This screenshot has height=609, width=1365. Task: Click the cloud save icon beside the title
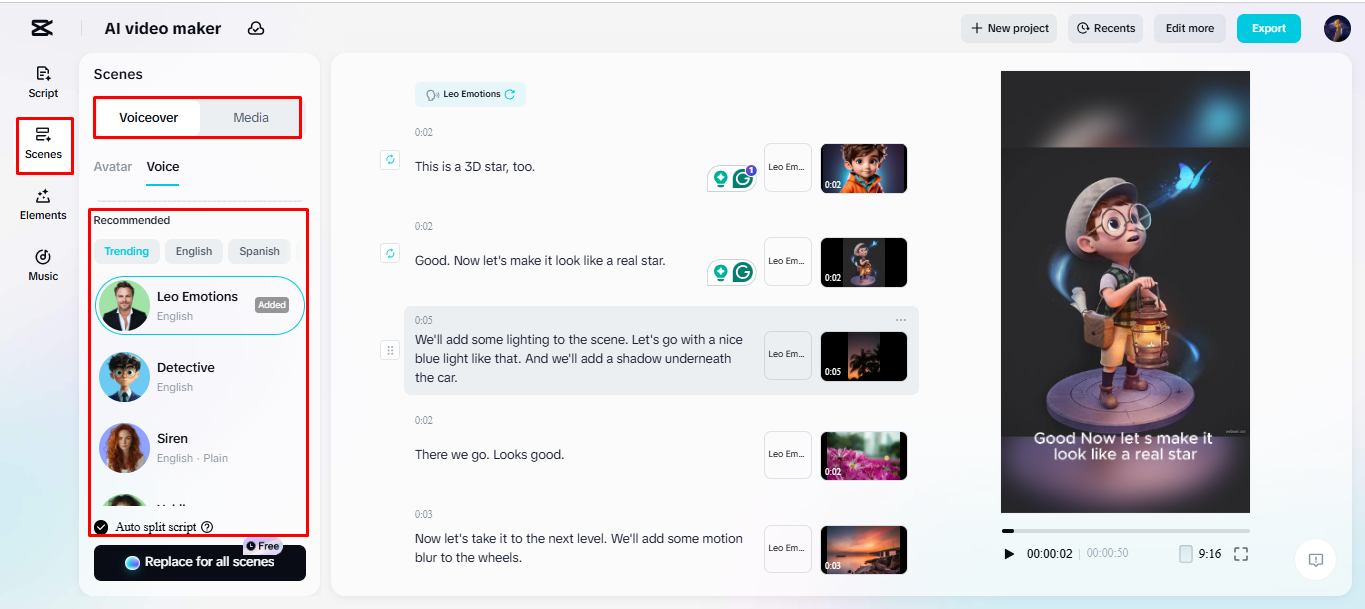pyautogui.click(x=255, y=28)
